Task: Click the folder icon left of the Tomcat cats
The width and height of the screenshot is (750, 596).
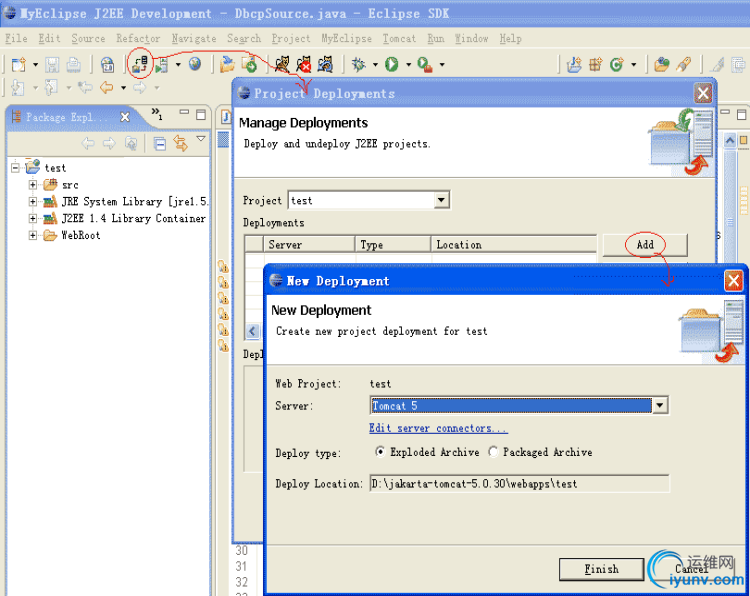Action: [x=227, y=64]
